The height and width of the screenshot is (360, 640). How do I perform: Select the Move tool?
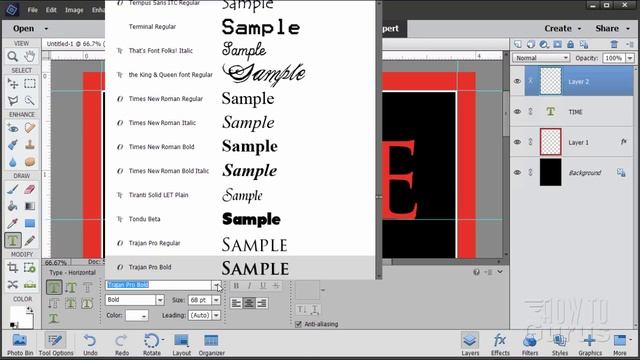(x=13, y=84)
